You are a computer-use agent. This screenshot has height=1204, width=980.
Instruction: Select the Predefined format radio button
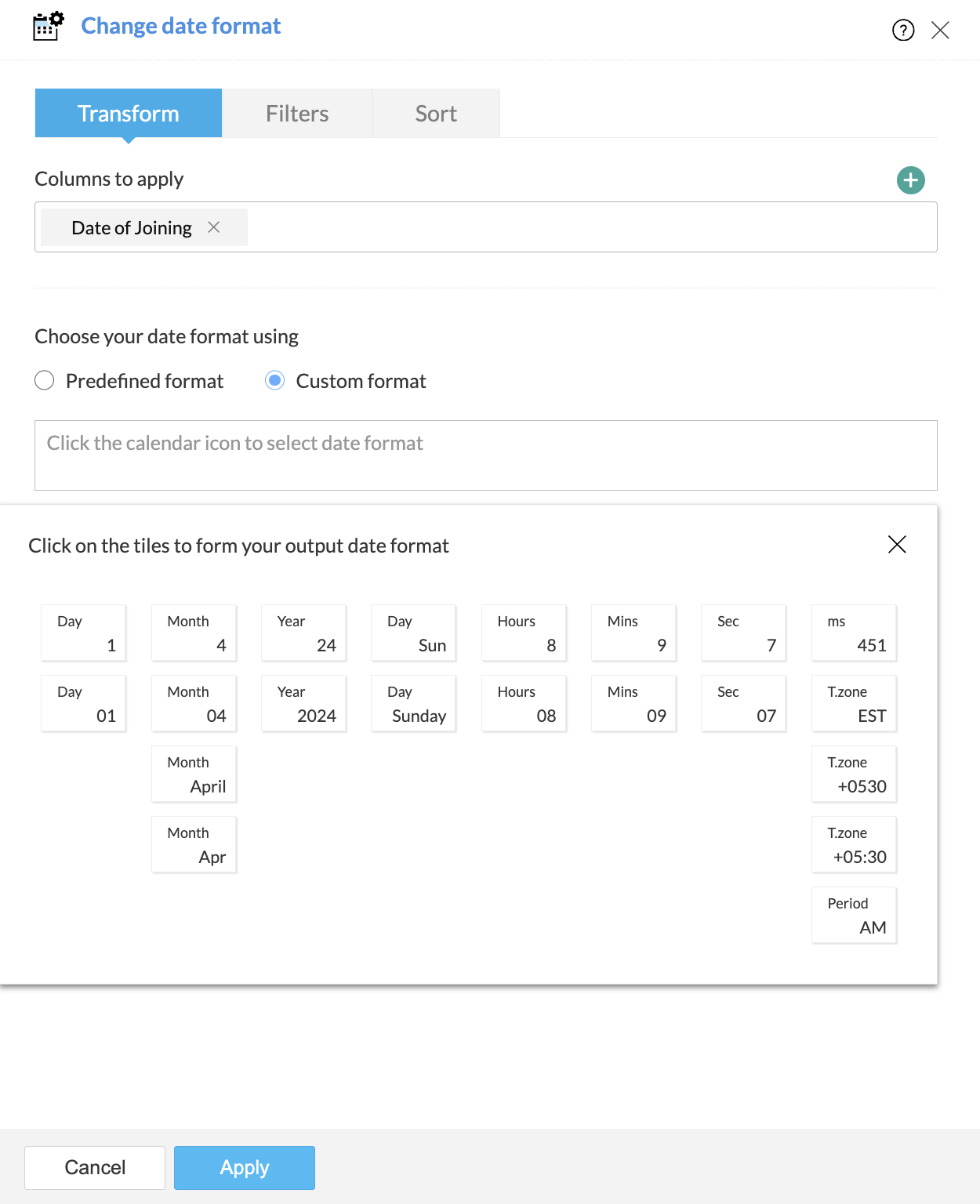click(x=45, y=381)
